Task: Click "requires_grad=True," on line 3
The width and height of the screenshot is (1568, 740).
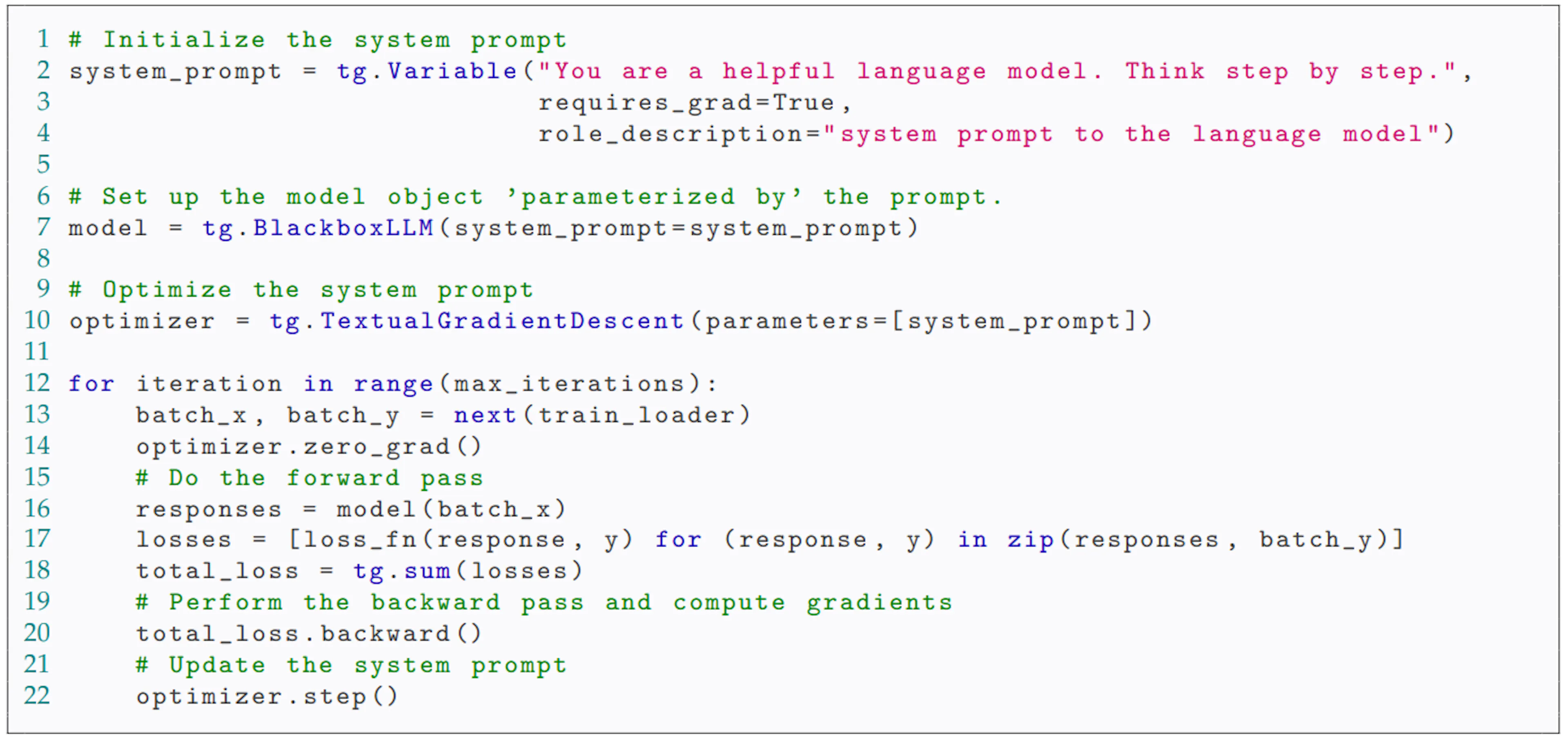Action: pos(695,103)
